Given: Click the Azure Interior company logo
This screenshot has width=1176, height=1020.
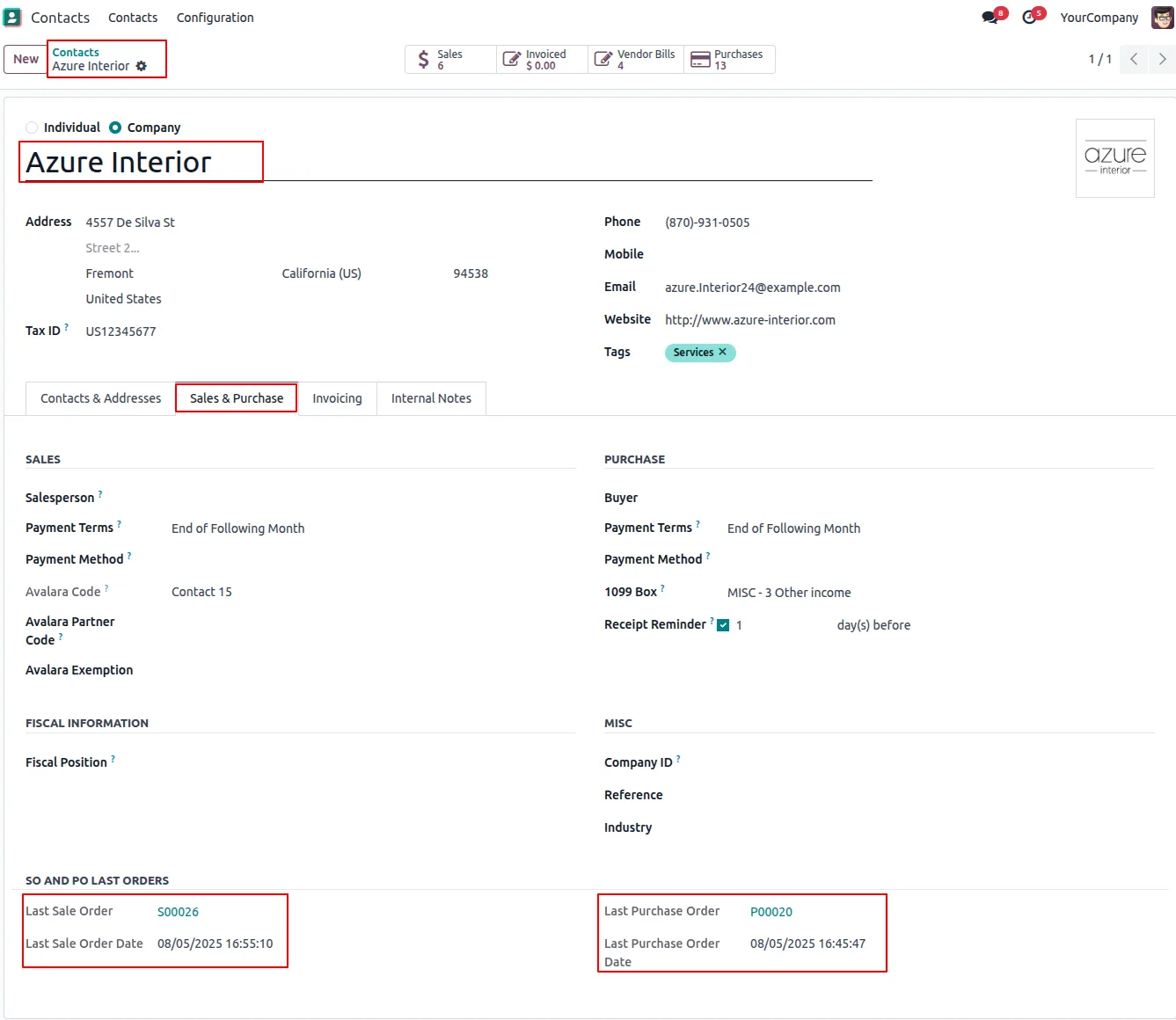Looking at the screenshot, I should click(x=1114, y=158).
